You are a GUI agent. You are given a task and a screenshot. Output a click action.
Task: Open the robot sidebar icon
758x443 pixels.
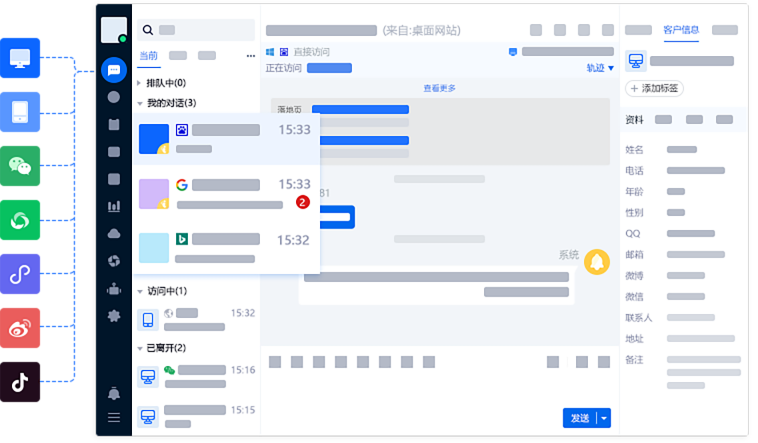pyautogui.click(x=114, y=289)
